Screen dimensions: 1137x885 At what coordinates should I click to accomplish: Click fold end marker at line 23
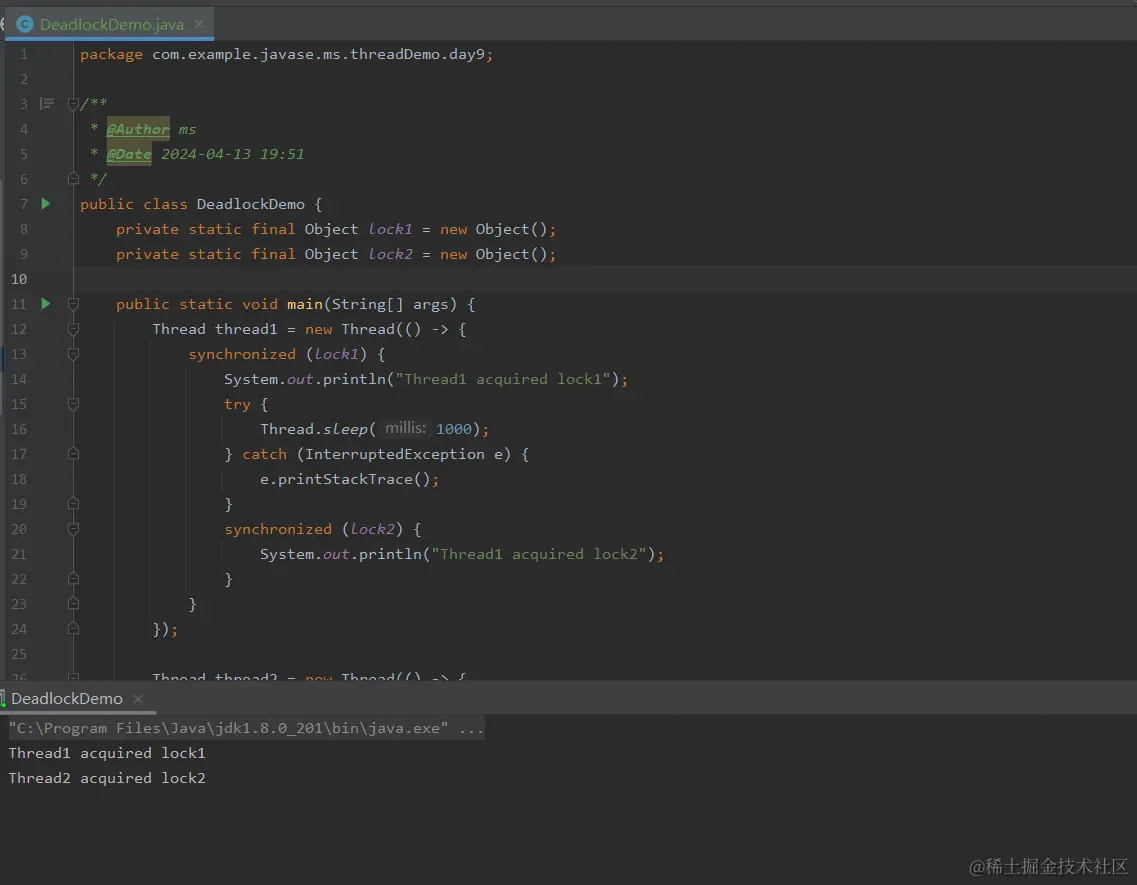(x=73, y=604)
